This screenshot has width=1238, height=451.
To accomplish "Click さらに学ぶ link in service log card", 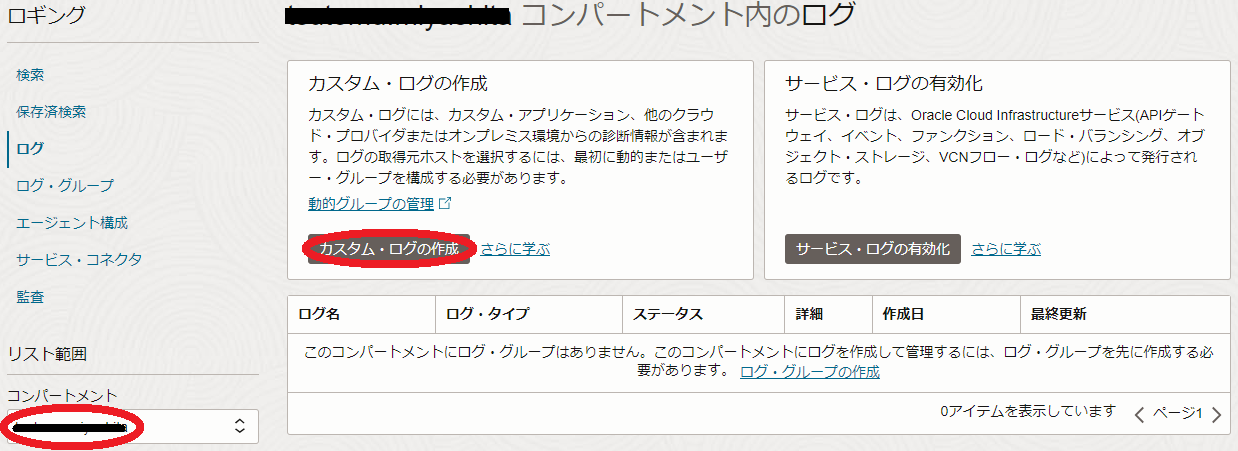I will pos(1006,249).
